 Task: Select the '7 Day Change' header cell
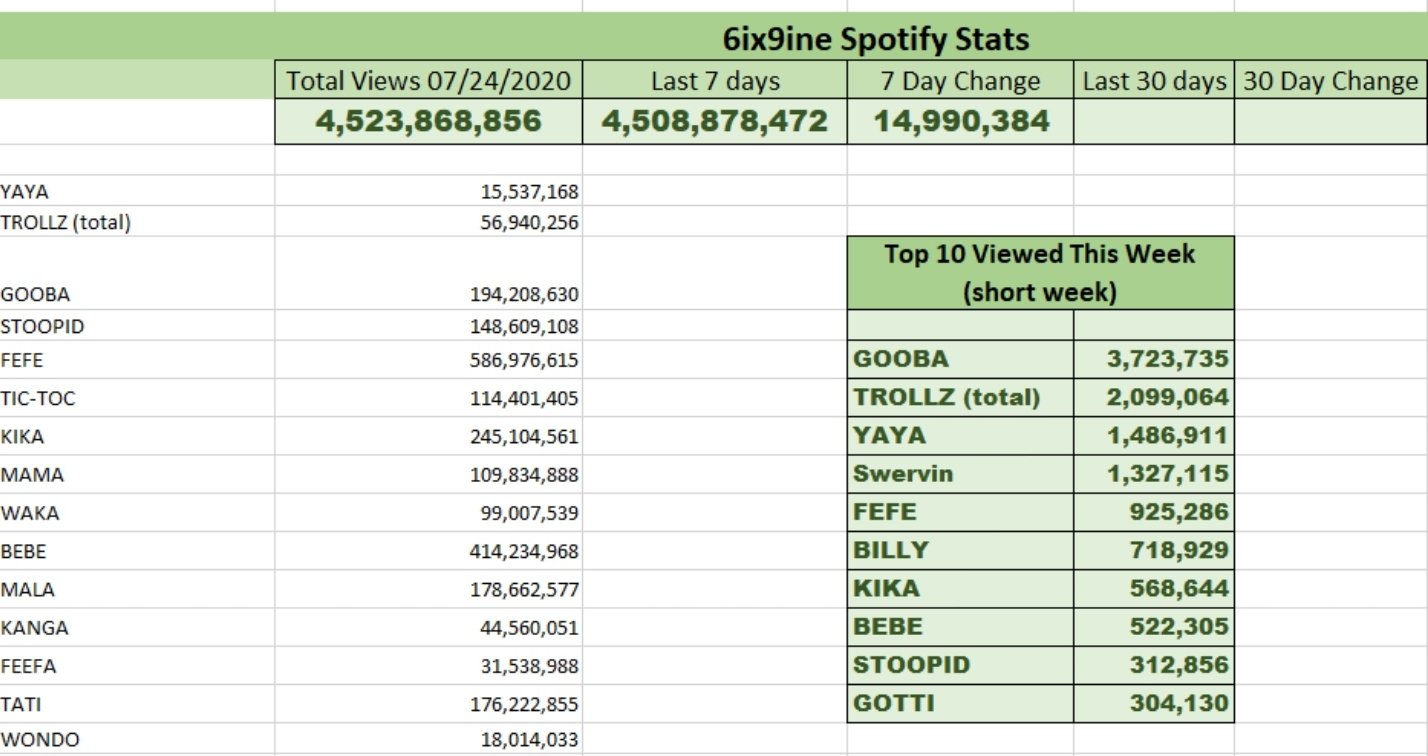[x=960, y=81]
